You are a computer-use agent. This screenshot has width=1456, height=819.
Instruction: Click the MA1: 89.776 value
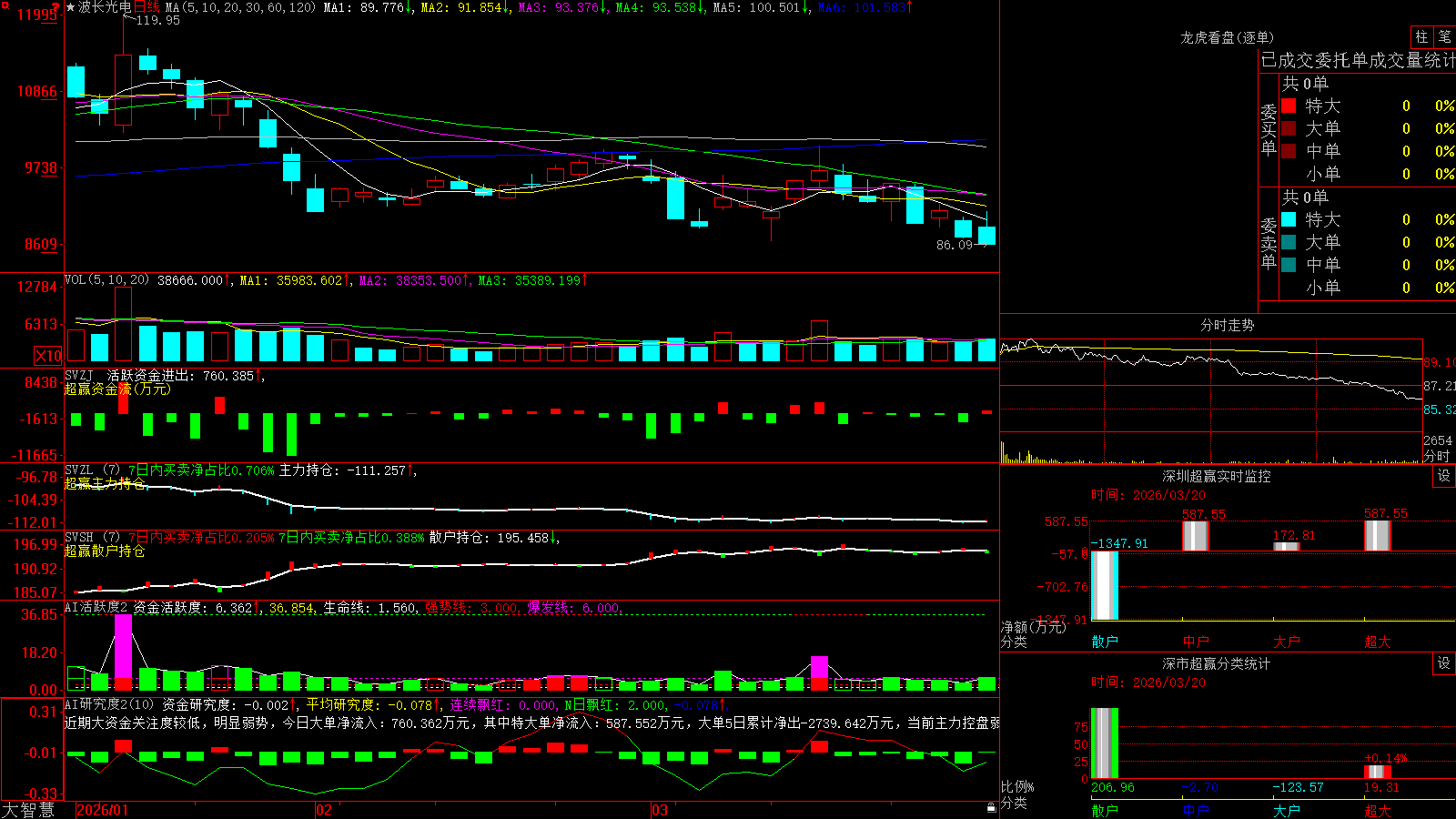click(369, 7)
